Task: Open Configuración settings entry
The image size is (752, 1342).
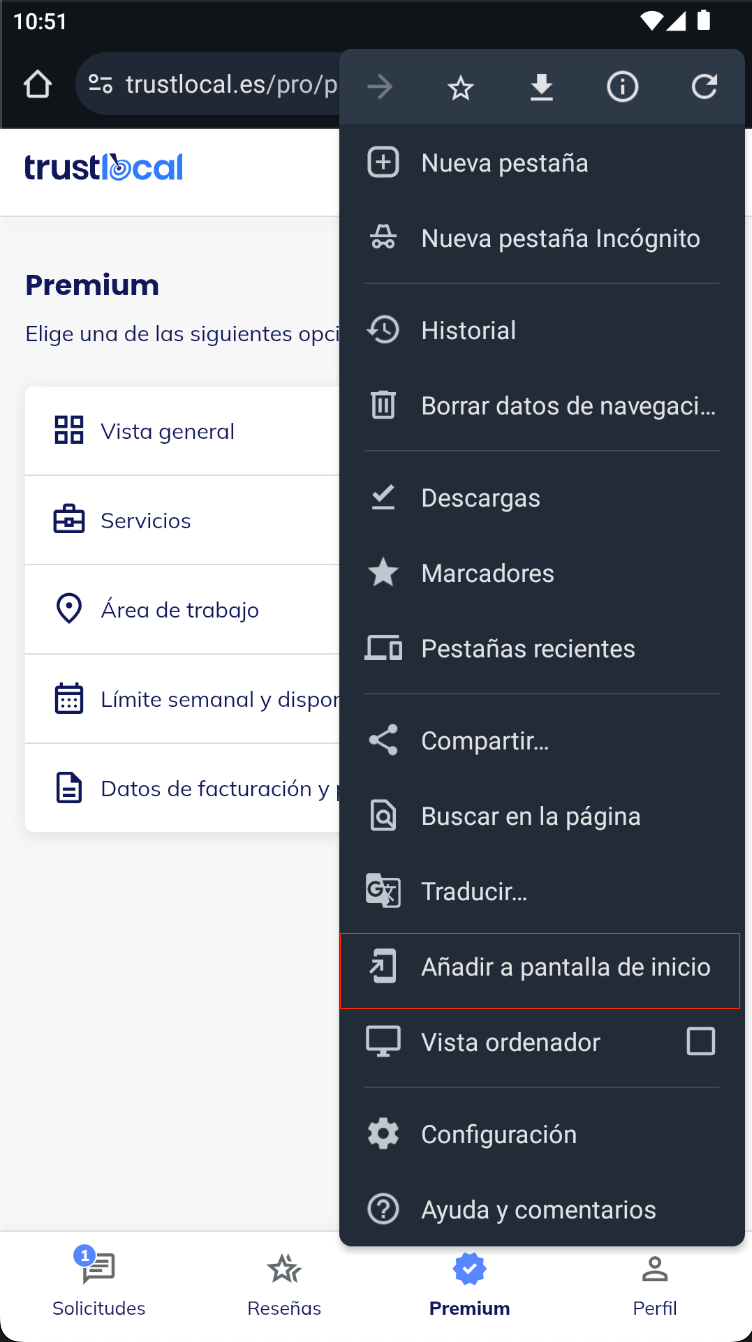Action: [542, 1134]
